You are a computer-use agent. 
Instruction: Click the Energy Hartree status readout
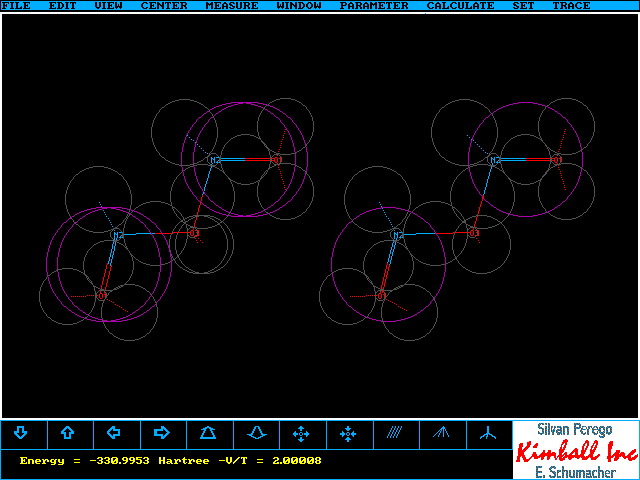[170, 461]
